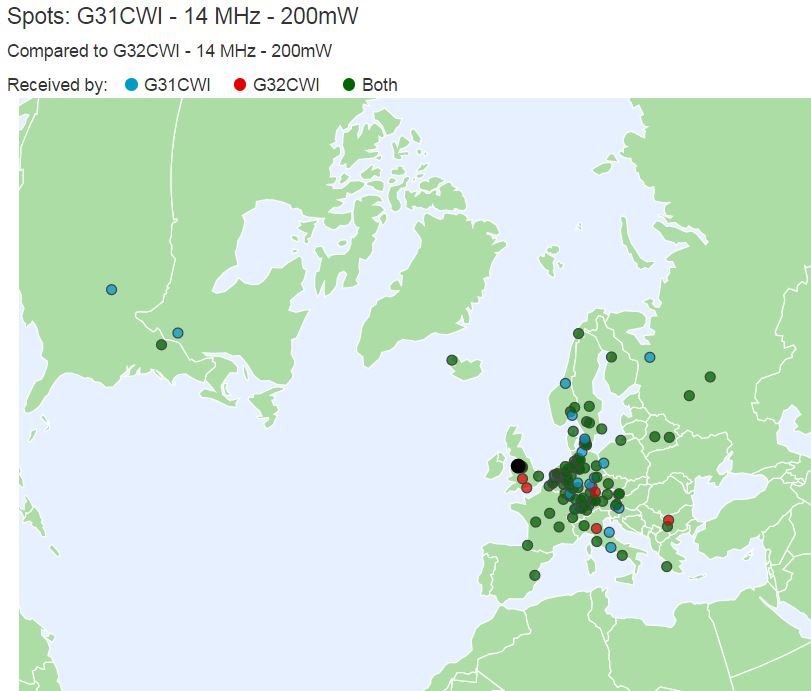Click the red G32CWI legend dot
The image size is (811, 691).
[x=240, y=85]
